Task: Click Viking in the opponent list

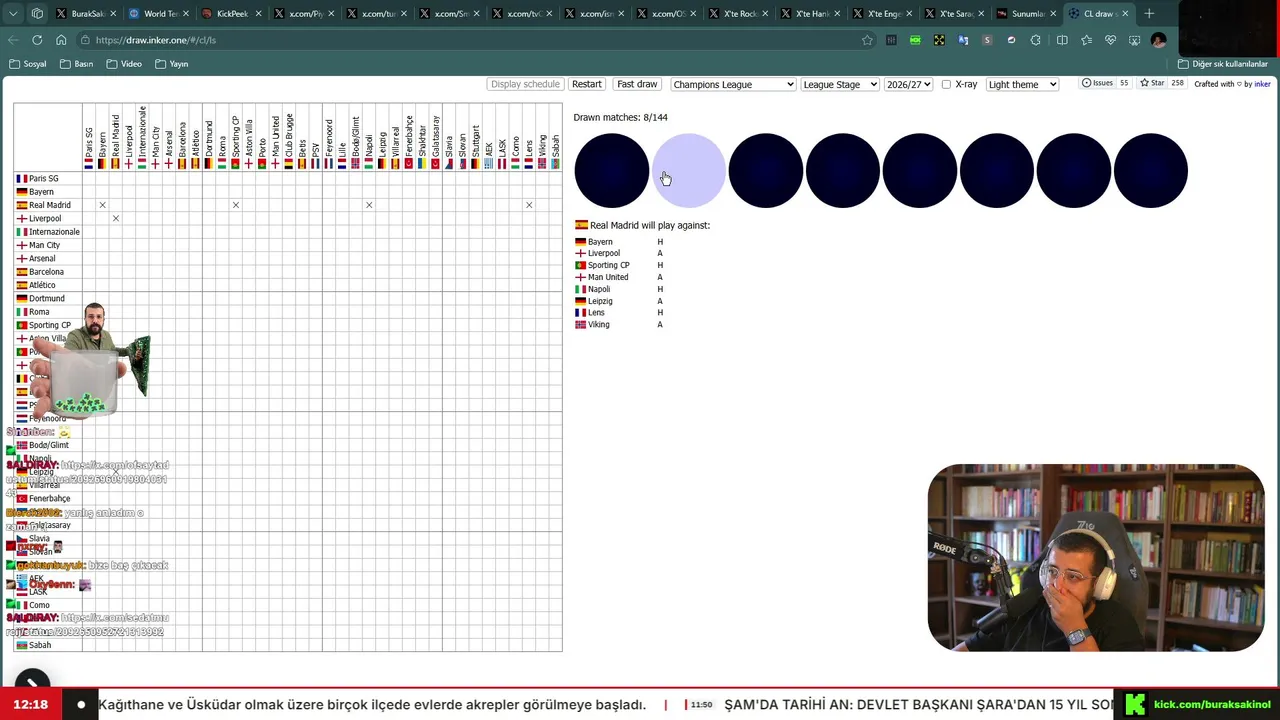Action: pyautogui.click(x=593, y=325)
